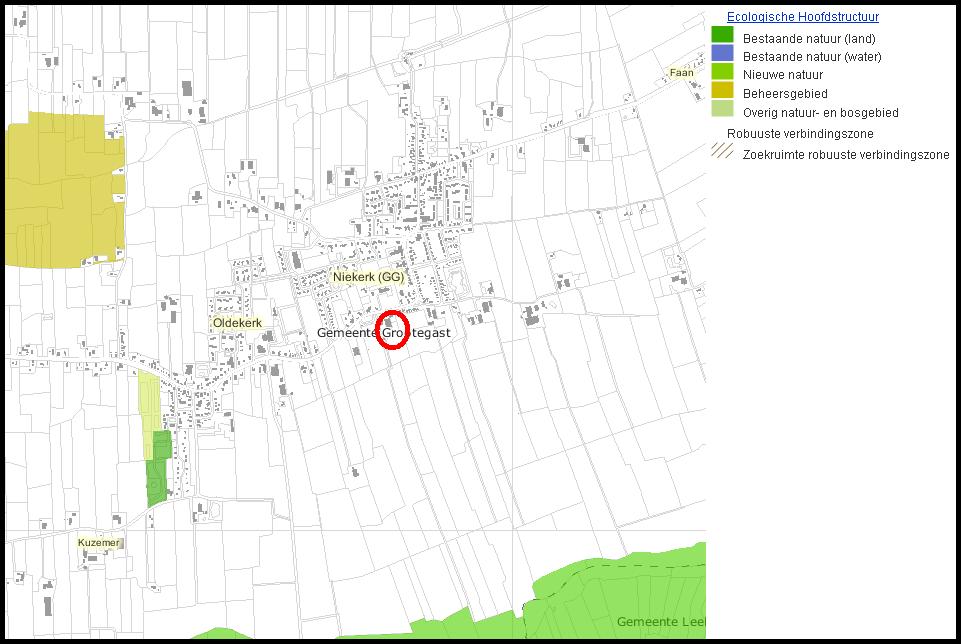
Task: Select the blue Bestaande natuur (water) swatch
Action: (x=722, y=54)
